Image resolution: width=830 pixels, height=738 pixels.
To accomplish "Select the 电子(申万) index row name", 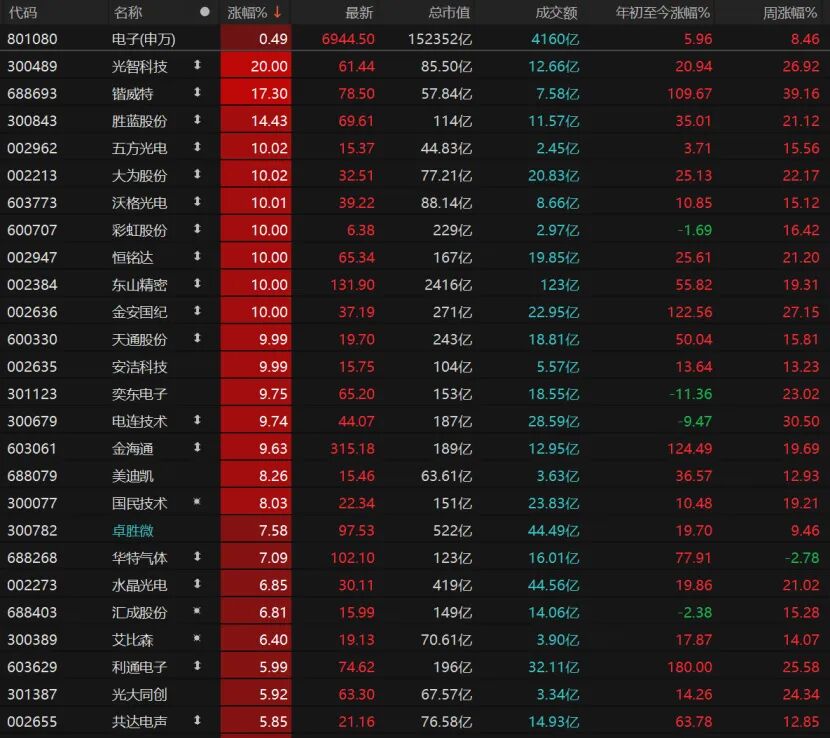I will [x=143, y=39].
